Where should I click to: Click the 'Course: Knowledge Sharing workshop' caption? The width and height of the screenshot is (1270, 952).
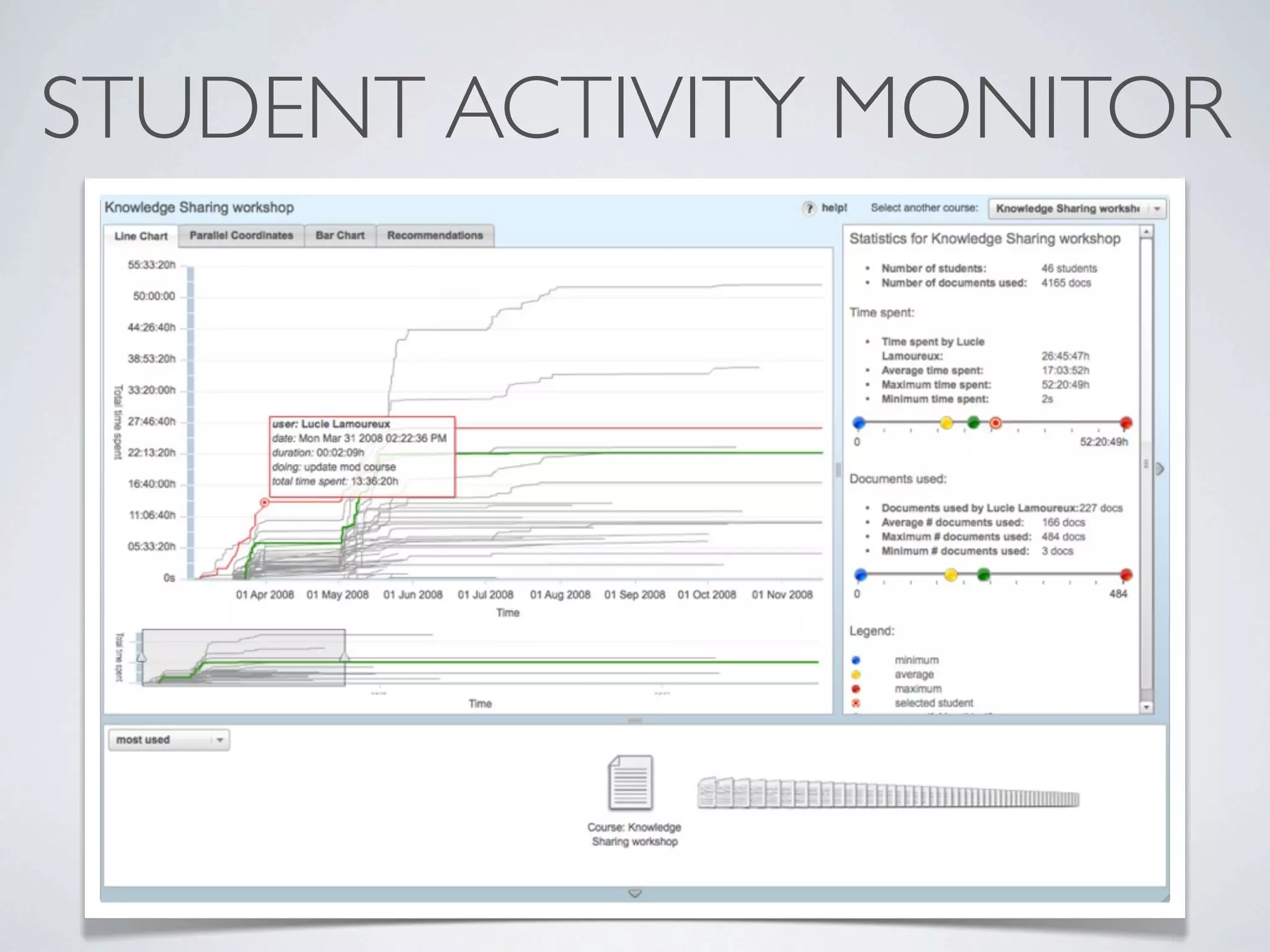(x=634, y=834)
